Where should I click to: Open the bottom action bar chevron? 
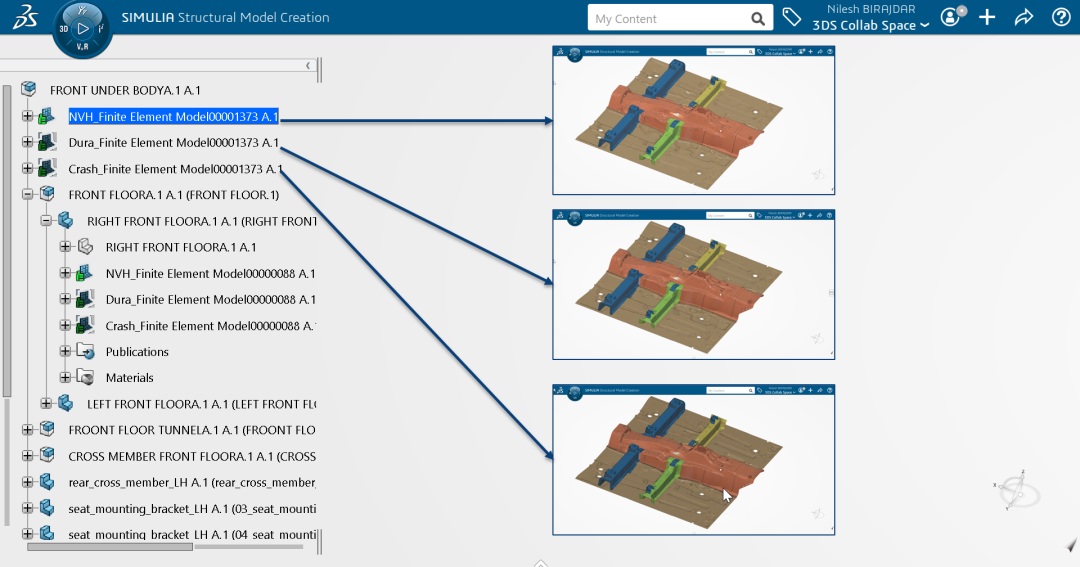coord(540,564)
